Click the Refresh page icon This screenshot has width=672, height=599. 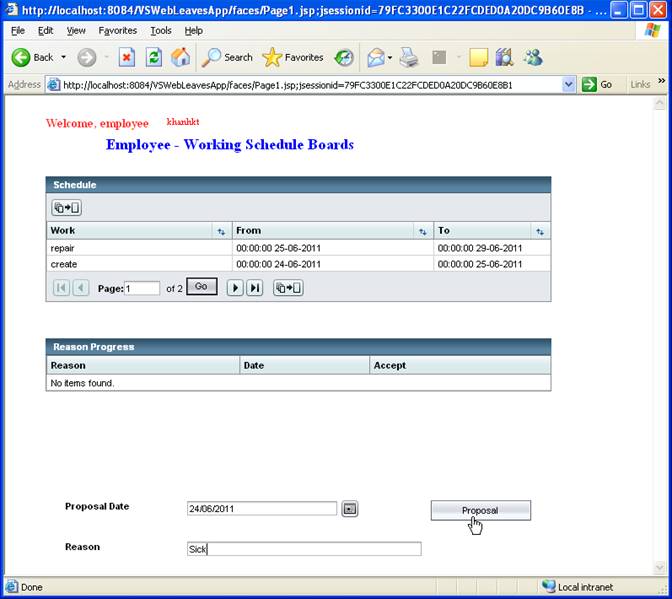(153, 57)
